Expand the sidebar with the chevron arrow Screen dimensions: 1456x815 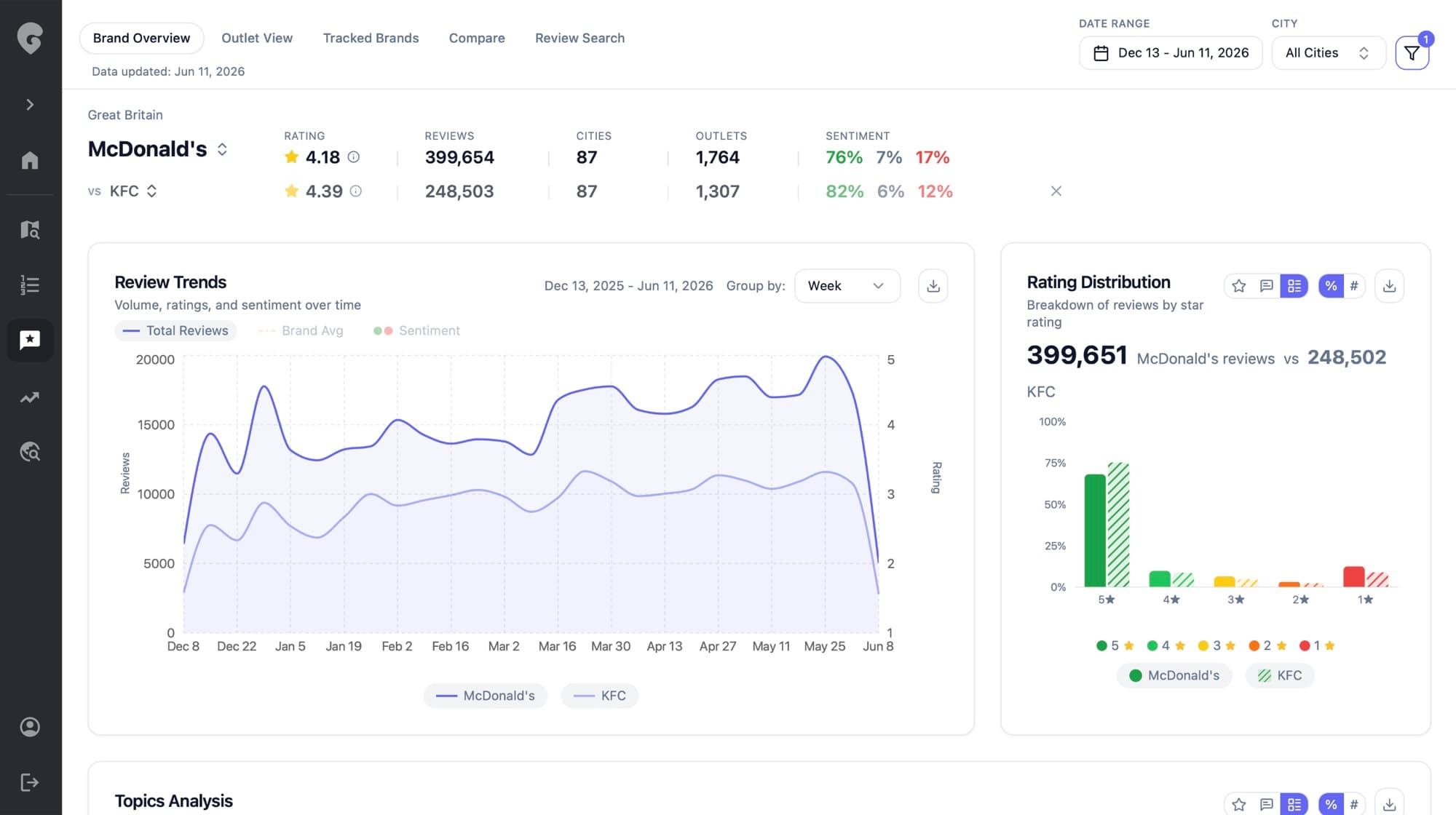point(30,105)
